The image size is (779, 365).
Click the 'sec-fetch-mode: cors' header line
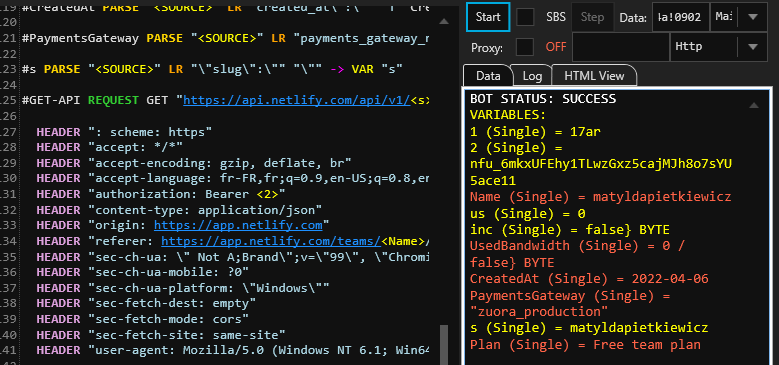[x=143, y=319]
